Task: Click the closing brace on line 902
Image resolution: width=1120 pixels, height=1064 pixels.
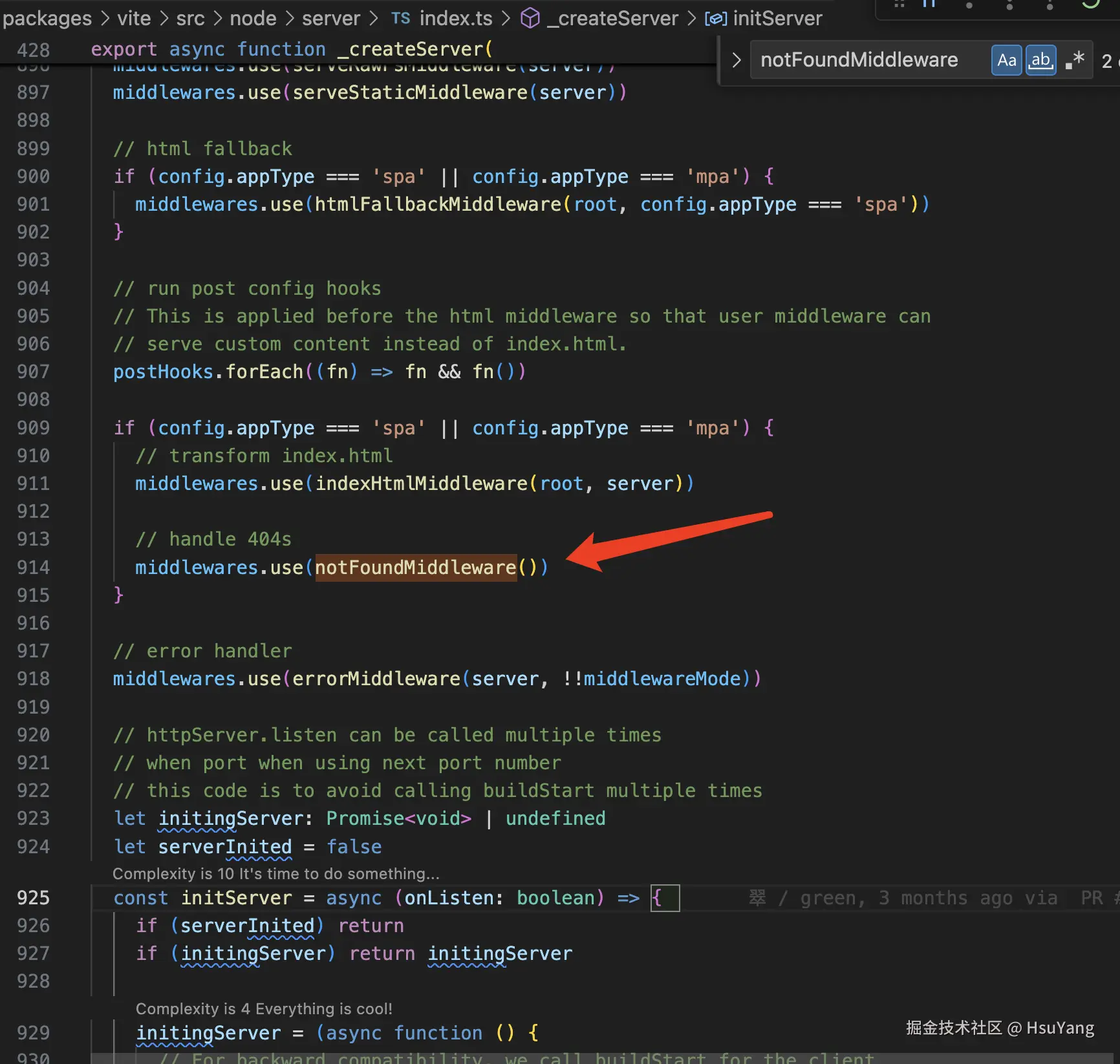Action: [x=118, y=232]
